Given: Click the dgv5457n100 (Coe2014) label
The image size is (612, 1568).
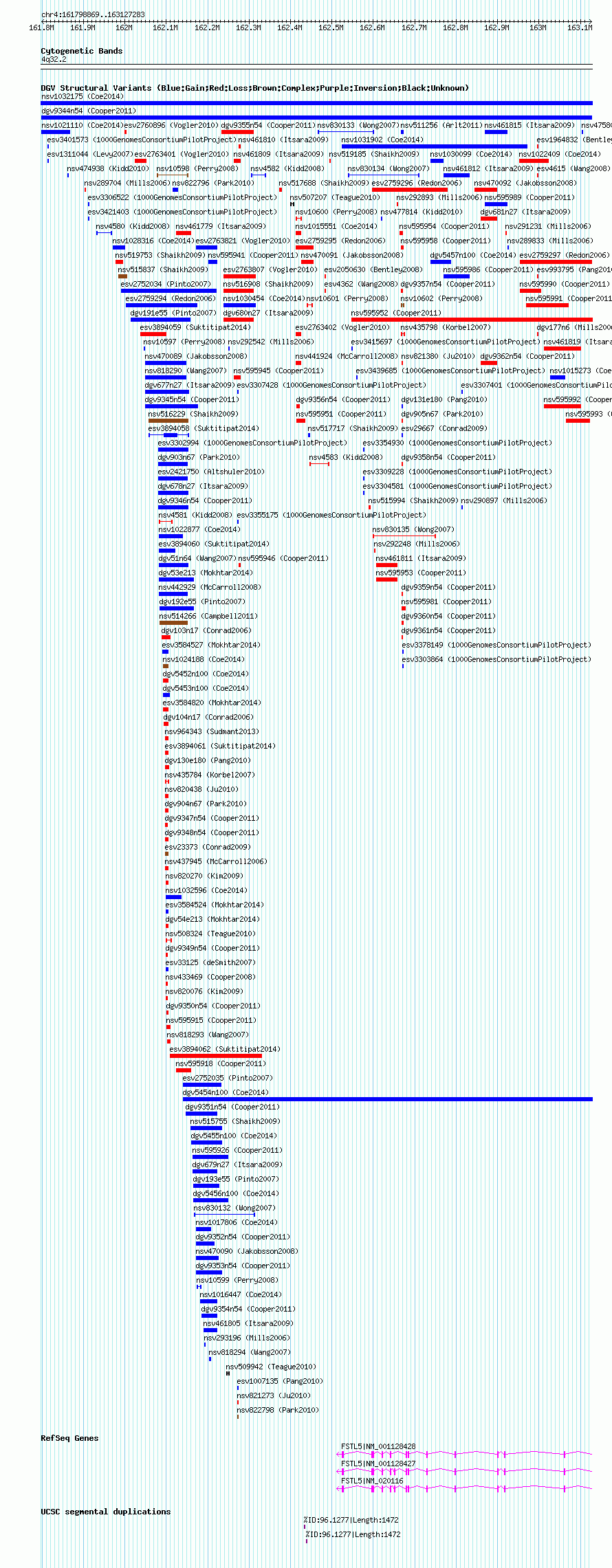Looking at the screenshot, I should 473,255.
